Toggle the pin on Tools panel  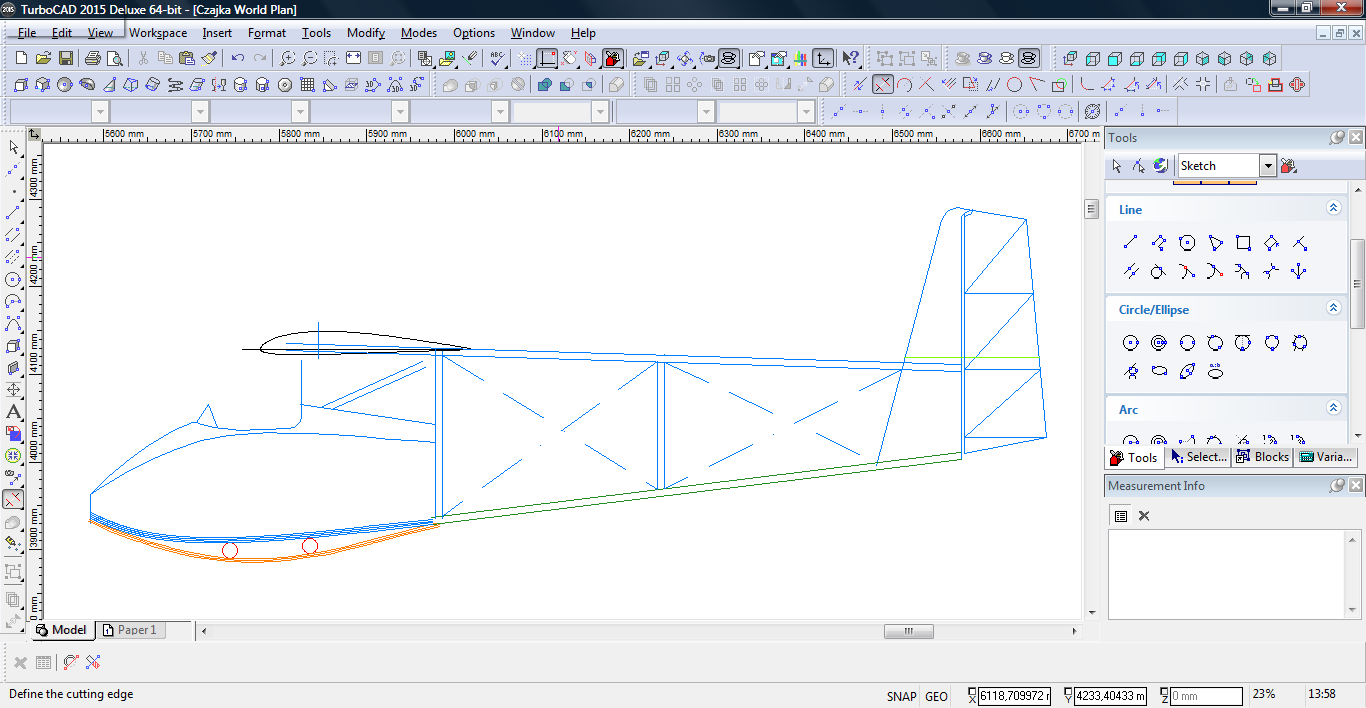(1337, 138)
